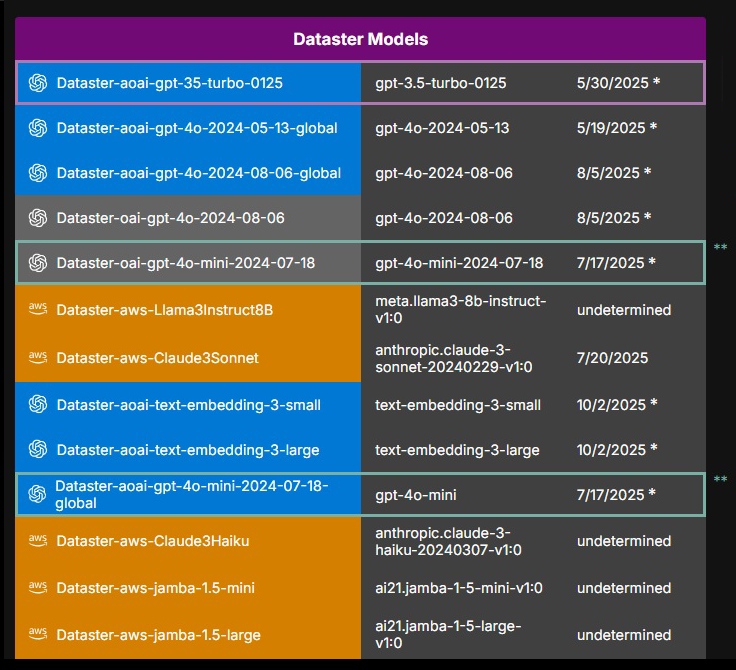Viewport: 736px width, 670px height.
Task: Click the anthropic.claude-3-sonnet-20240229-v1:0 cell
Action: (x=453, y=358)
